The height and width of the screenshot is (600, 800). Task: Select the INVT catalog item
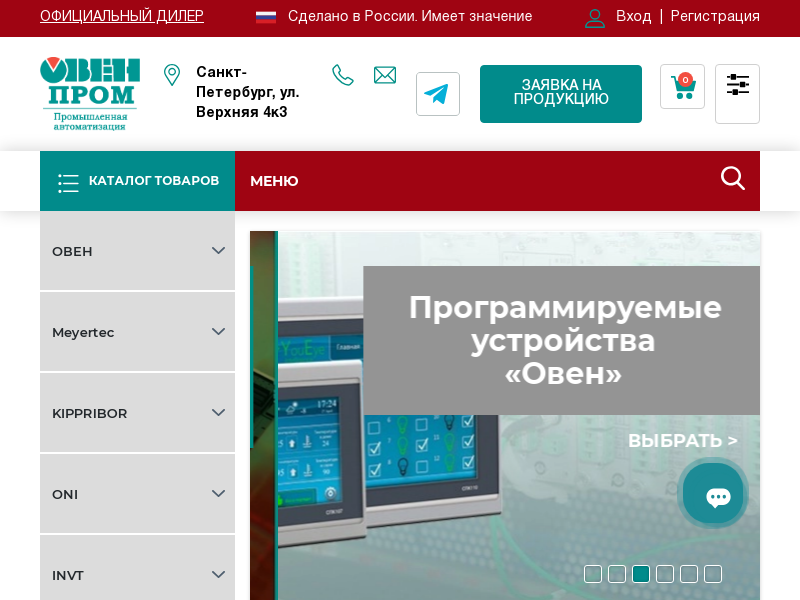click(x=137, y=568)
